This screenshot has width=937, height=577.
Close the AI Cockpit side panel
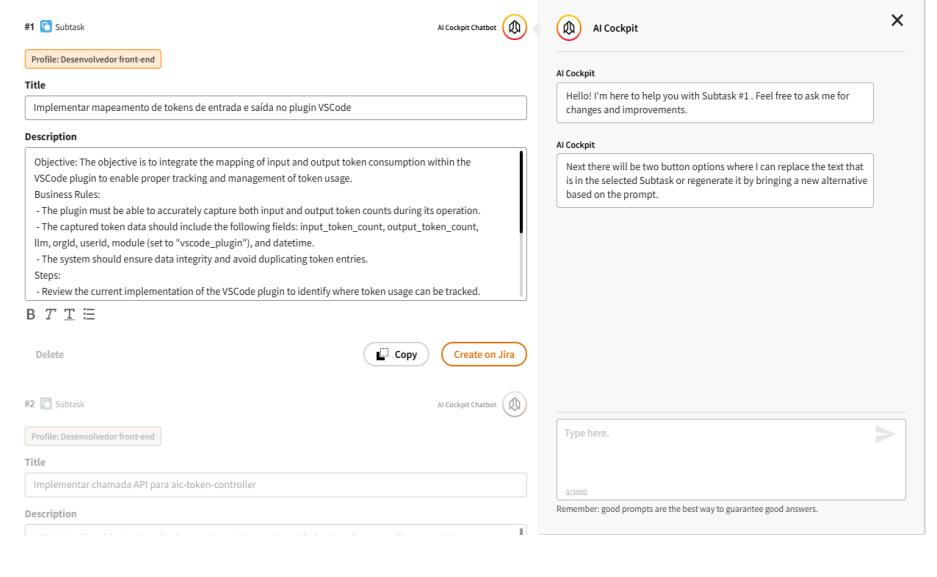coord(896,20)
